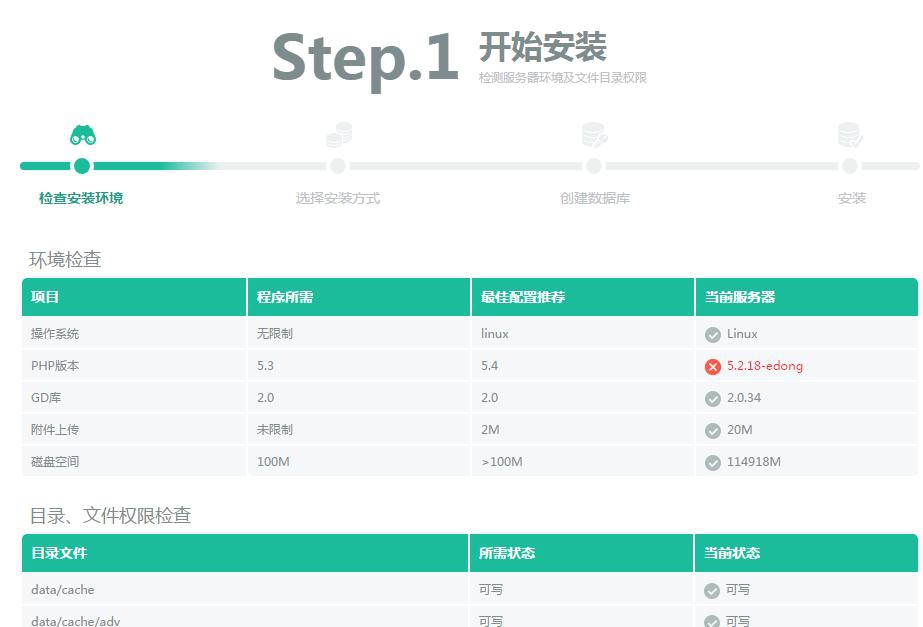Click the grey progress dot above 创建数据库
The image size is (923, 627).
[x=594, y=166]
